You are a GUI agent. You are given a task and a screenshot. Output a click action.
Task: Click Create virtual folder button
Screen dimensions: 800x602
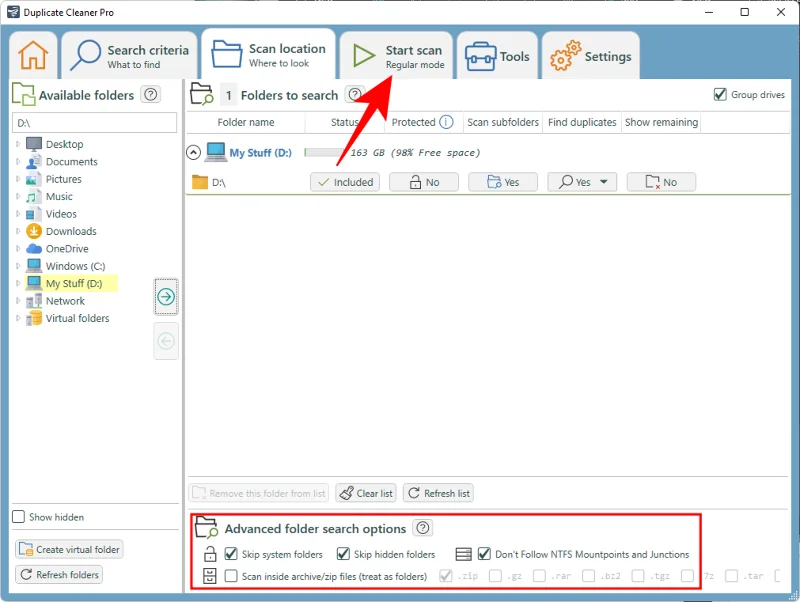[69, 550]
